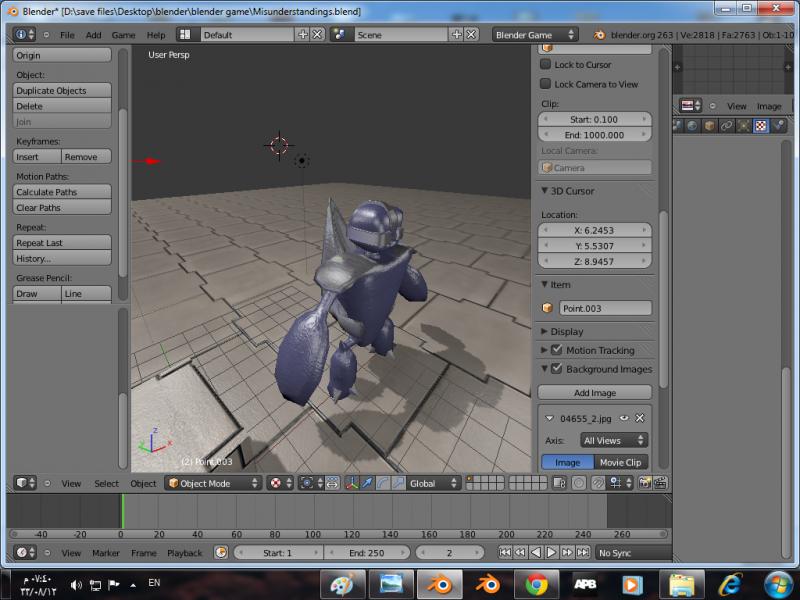Uncheck the Background Images checkbox
800x600 pixels.
coord(557,368)
